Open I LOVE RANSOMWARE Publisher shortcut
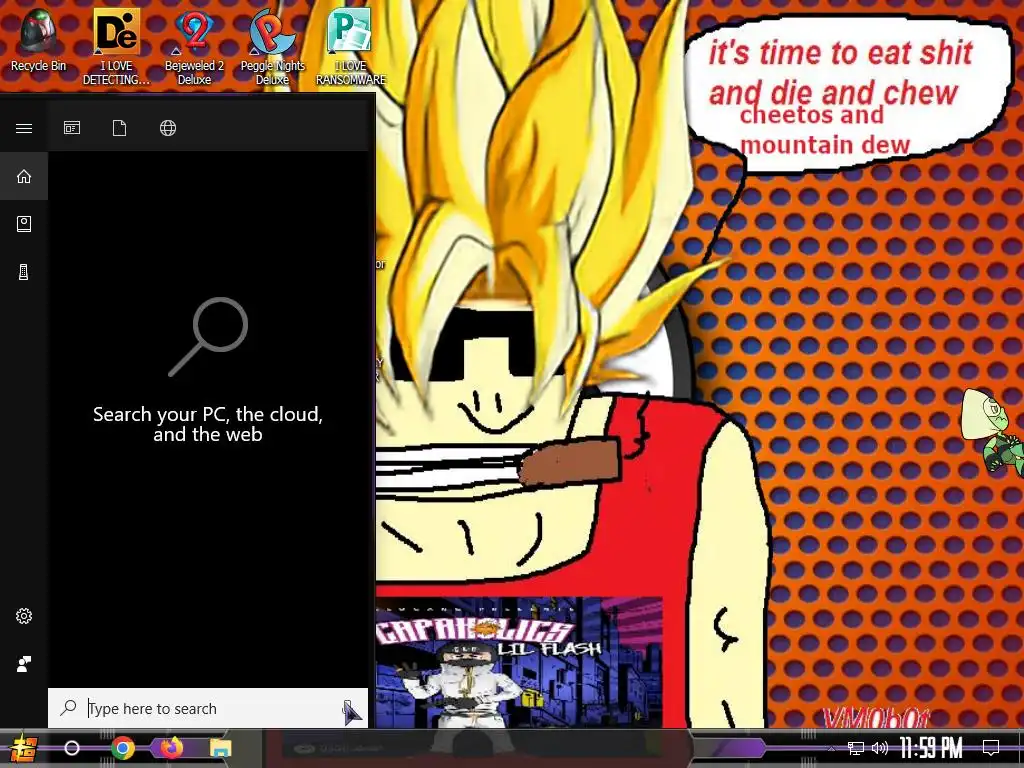 pyautogui.click(x=351, y=46)
